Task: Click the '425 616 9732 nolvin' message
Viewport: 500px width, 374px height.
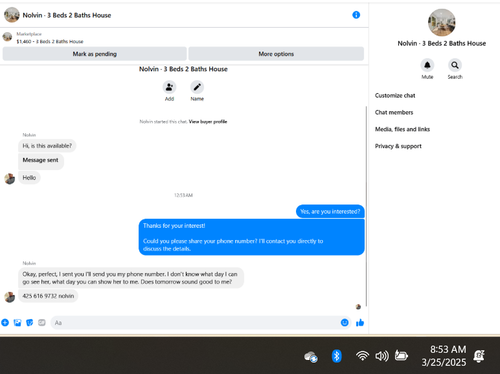Action: 48,296
